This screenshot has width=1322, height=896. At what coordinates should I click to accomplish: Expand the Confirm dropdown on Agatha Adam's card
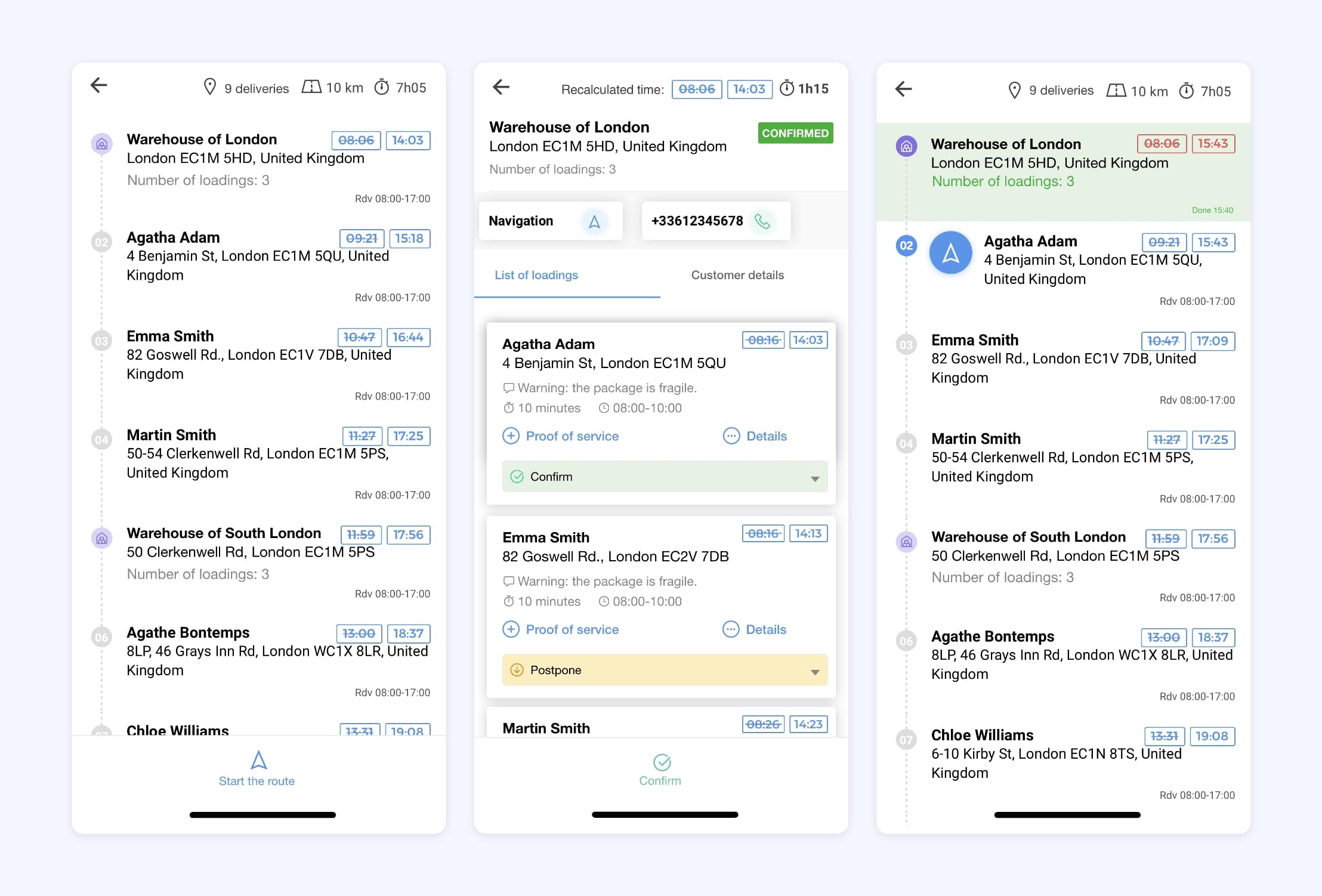(814, 478)
